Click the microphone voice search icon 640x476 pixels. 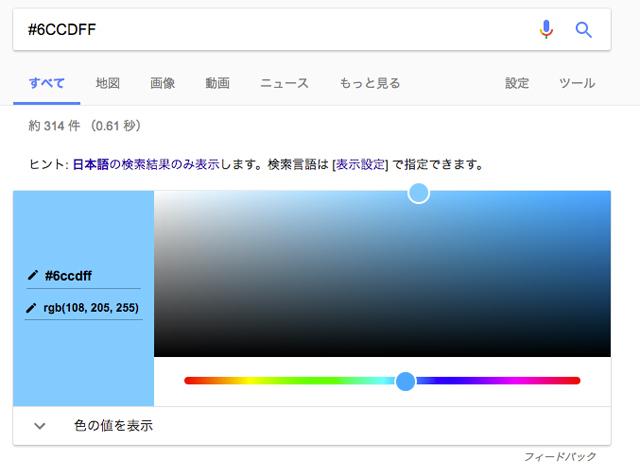pos(545,30)
